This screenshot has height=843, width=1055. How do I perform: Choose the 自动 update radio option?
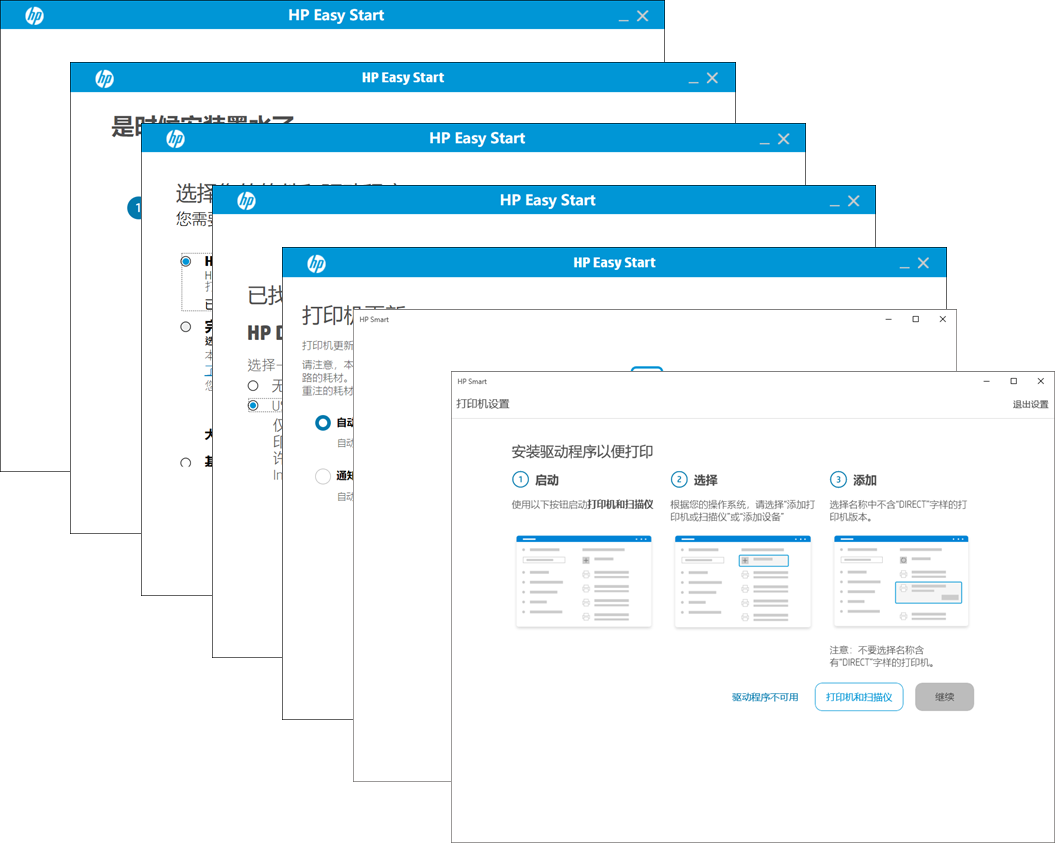point(323,423)
